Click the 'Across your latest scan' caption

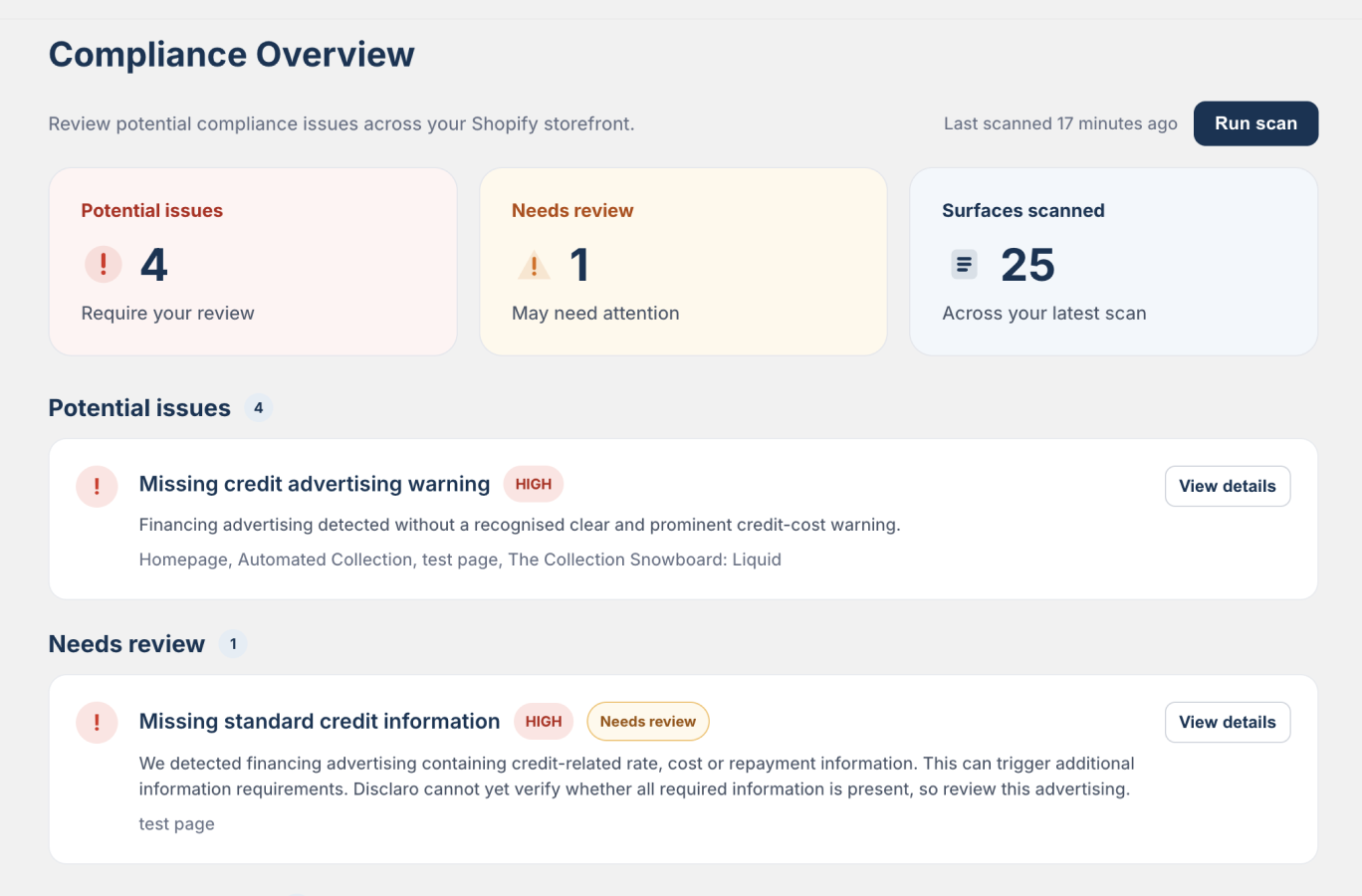click(x=1044, y=313)
